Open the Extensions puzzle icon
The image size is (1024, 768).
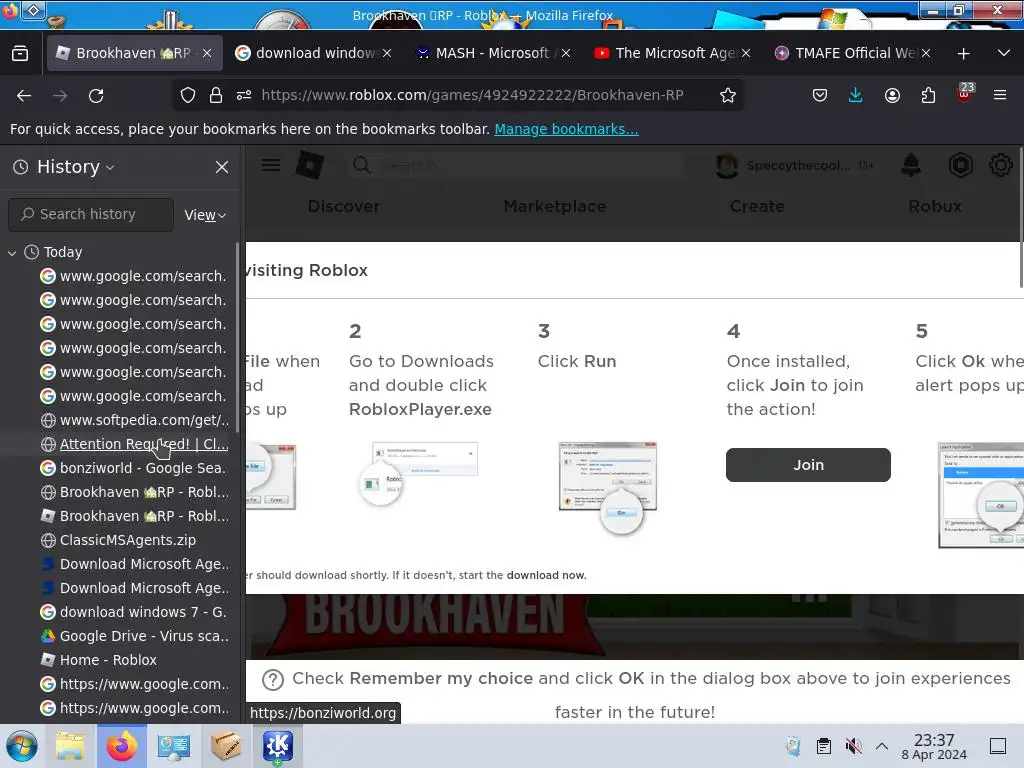pyautogui.click(x=928, y=95)
